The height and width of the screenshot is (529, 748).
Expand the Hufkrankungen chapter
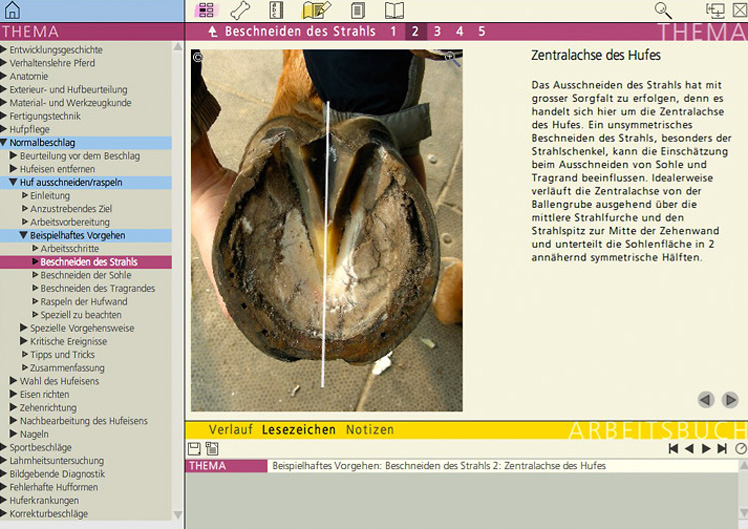[4, 500]
